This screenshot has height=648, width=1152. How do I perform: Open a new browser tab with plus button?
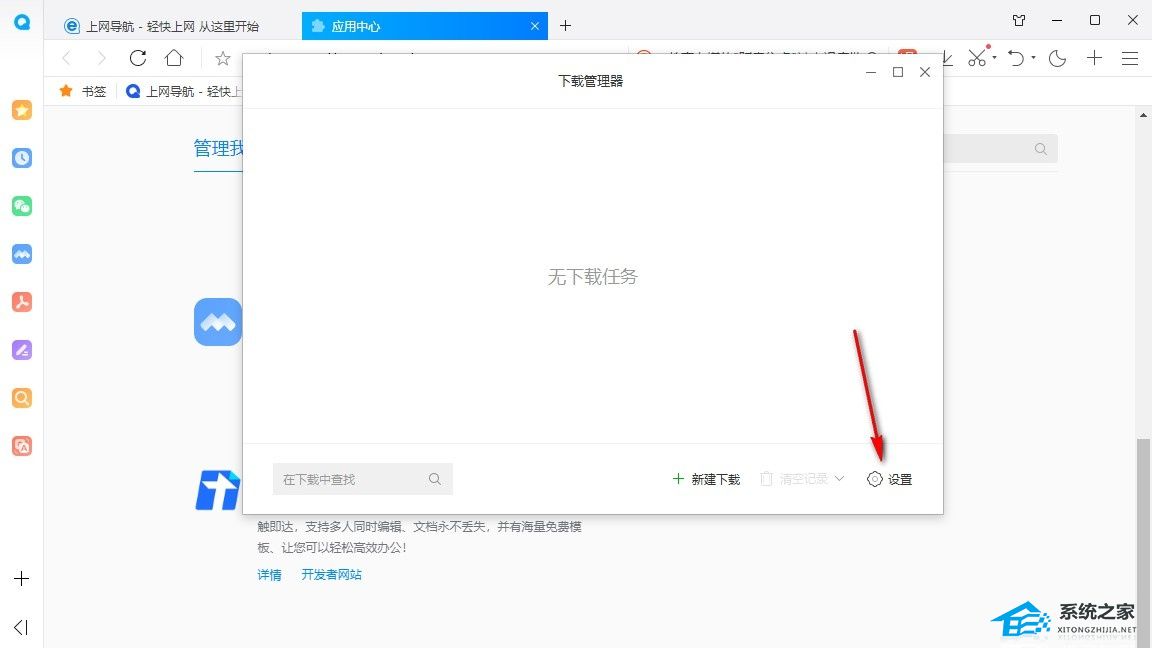[565, 26]
